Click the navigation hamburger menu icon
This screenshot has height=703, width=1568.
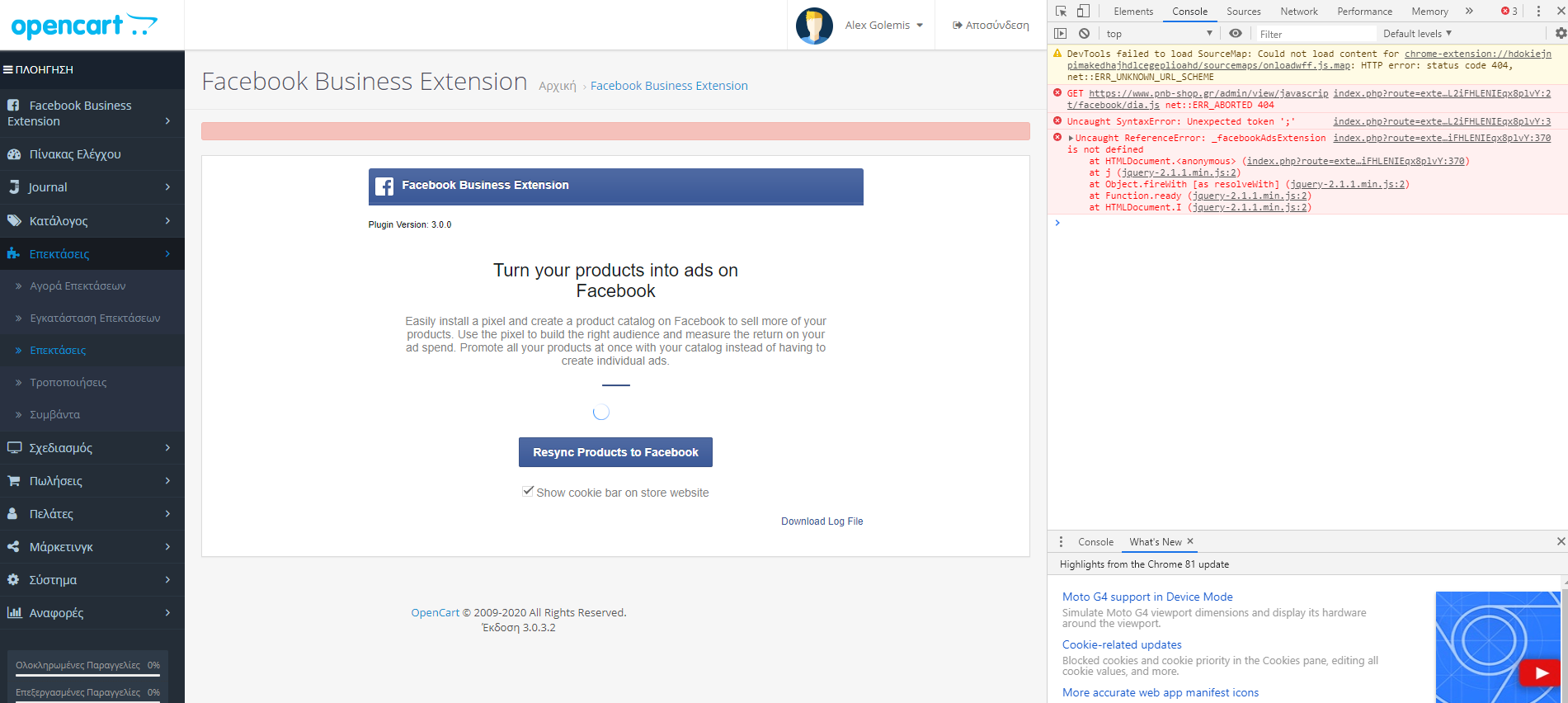tap(7, 70)
